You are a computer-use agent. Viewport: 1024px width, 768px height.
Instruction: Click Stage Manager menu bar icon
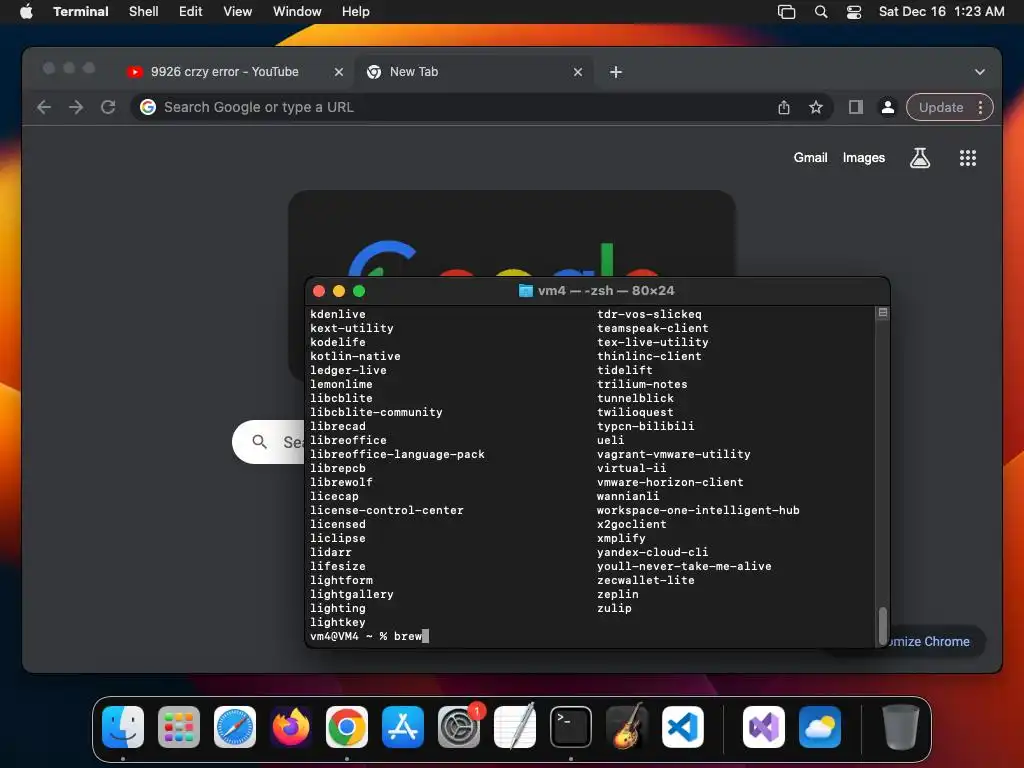[786, 12]
